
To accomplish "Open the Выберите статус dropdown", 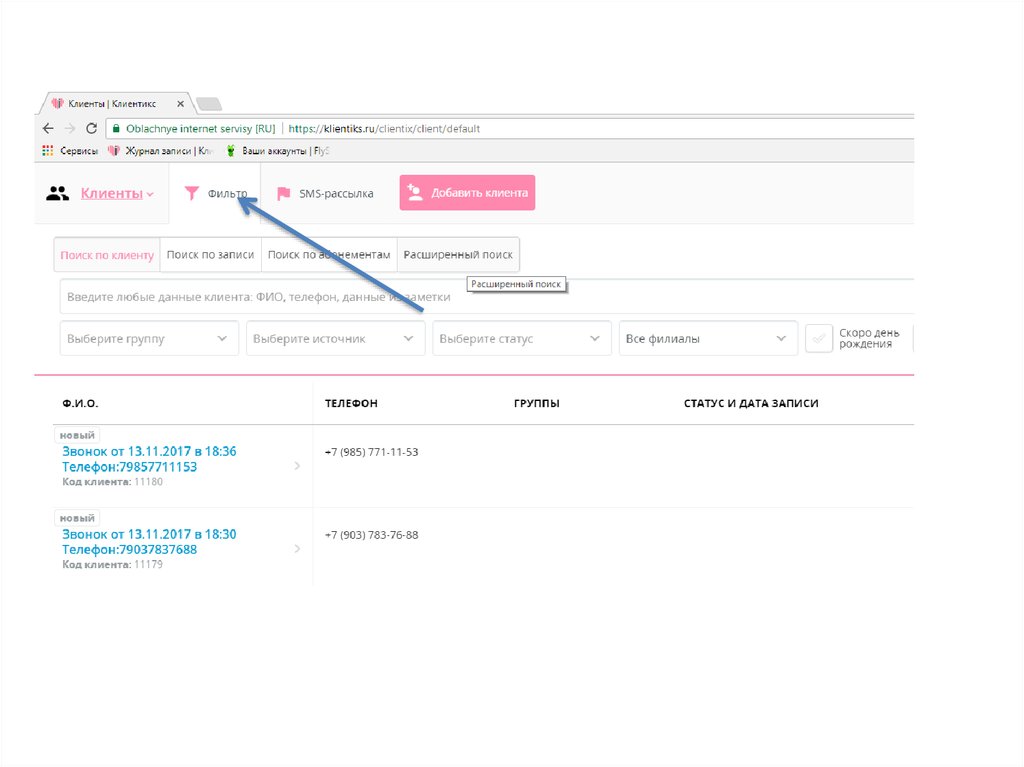I will [521, 339].
